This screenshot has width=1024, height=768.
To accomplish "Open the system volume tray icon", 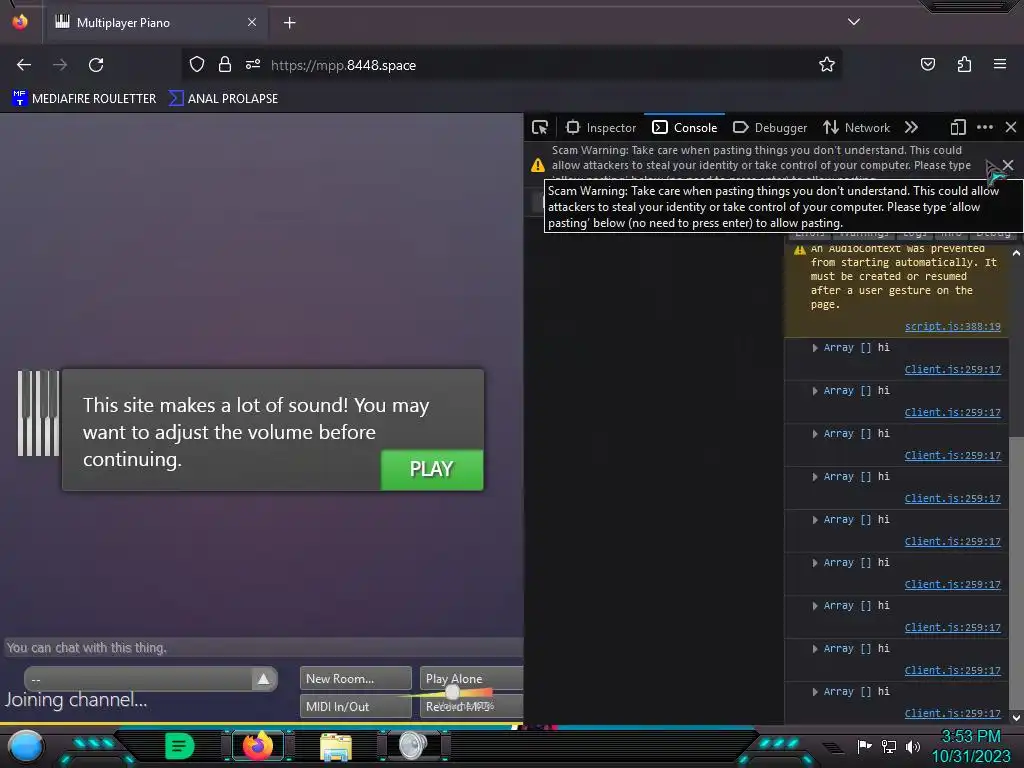I will pos(912,746).
